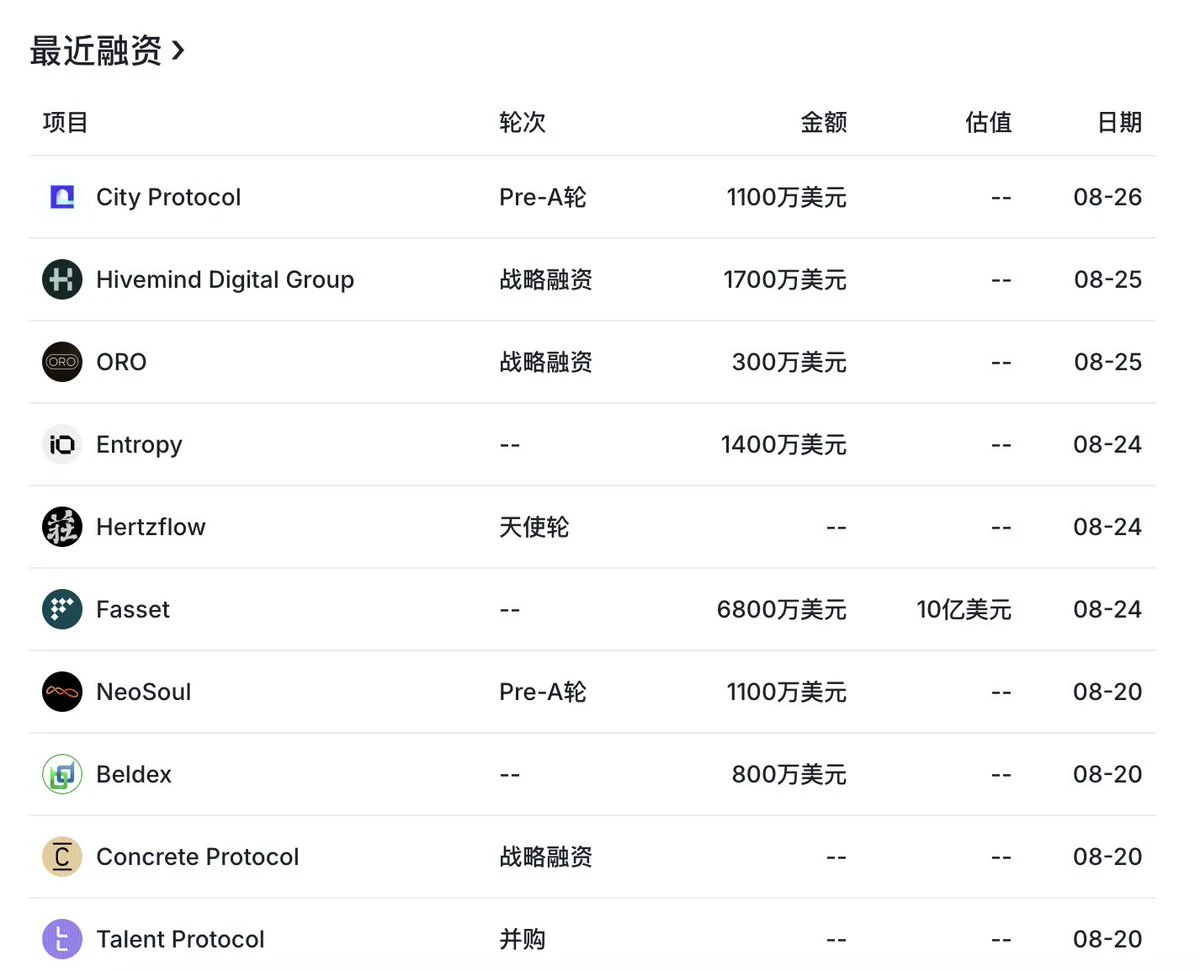Click Fasset's 08-24 date
The width and height of the screenshot is (1200, 971).
[x=1108, y=610]
